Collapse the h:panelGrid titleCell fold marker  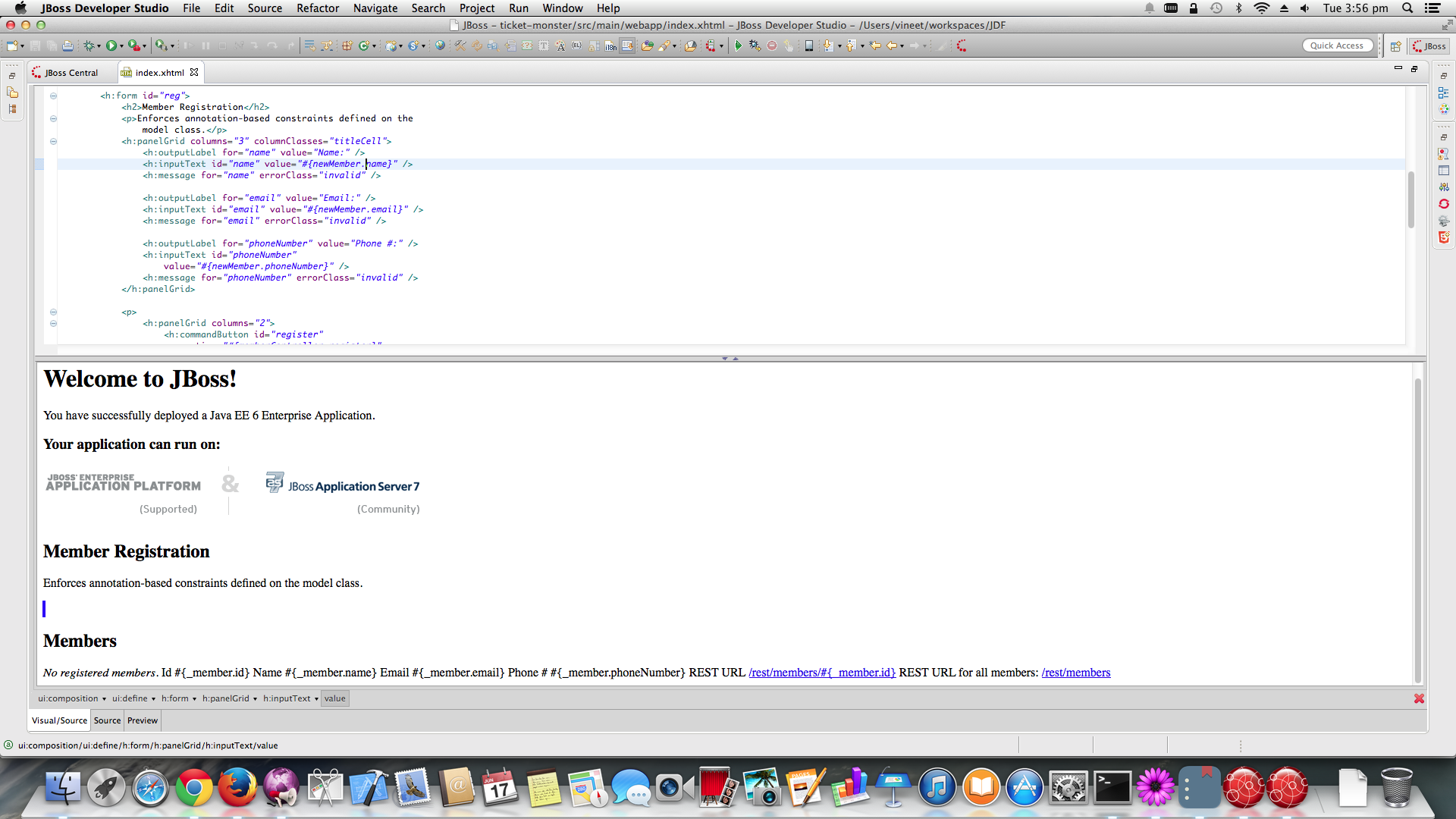coord(53,141)
